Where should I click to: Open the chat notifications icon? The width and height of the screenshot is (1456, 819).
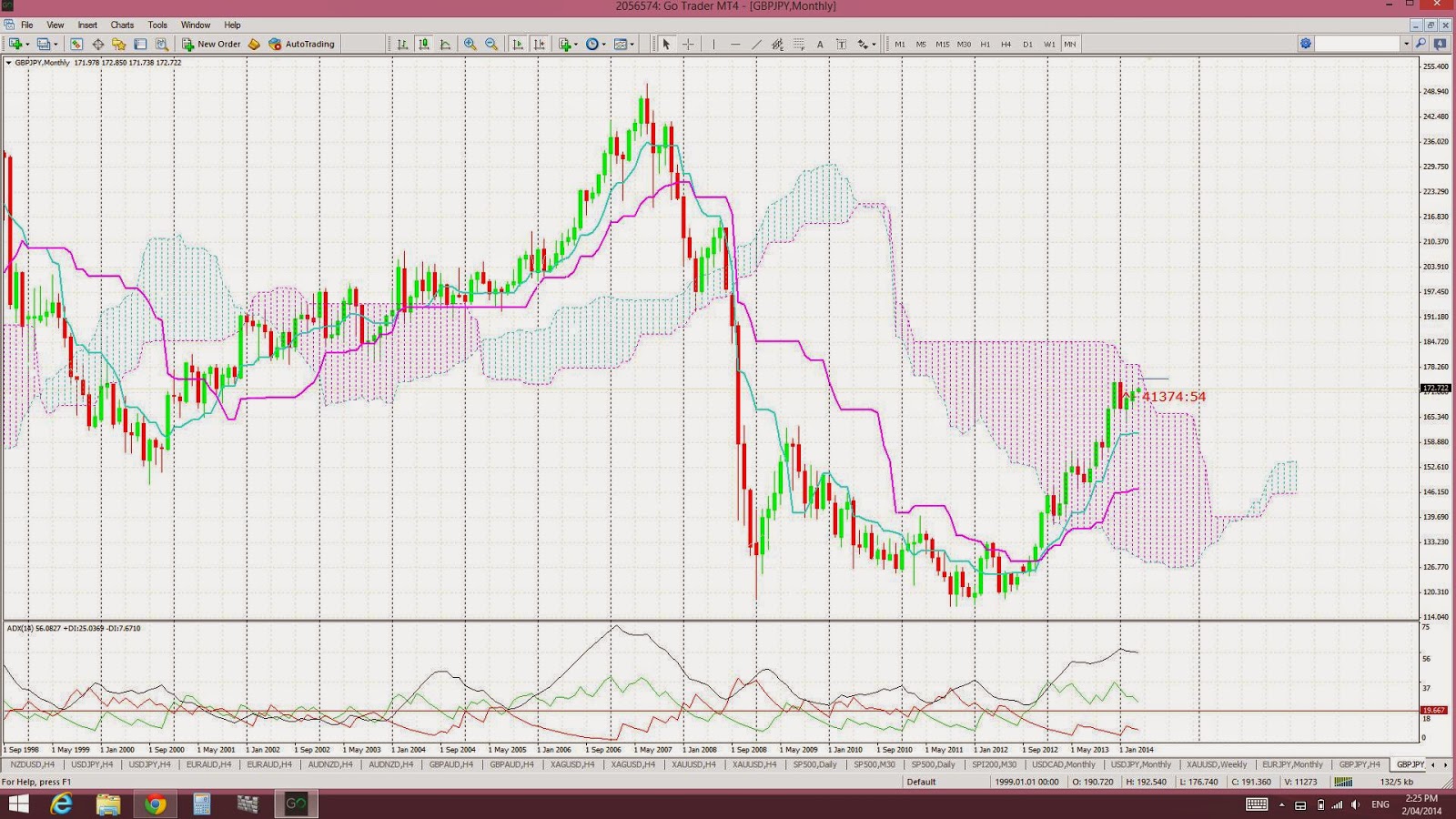click(x=1440, y=44)
